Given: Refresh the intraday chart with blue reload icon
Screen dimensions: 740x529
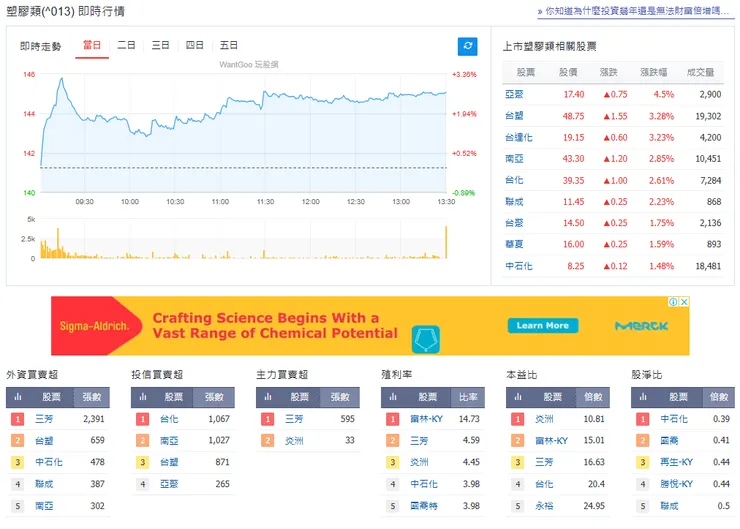Looking at the screenshot, I should 467,46.
